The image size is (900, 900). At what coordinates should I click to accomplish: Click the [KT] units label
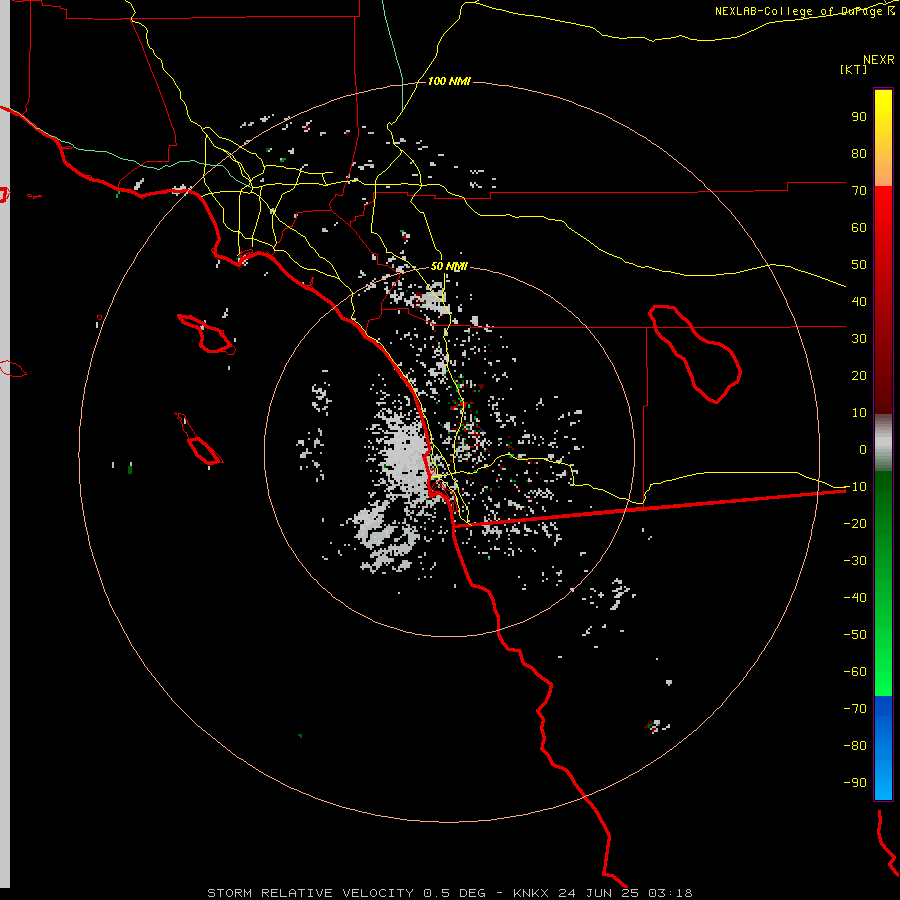tap(854, 69)
